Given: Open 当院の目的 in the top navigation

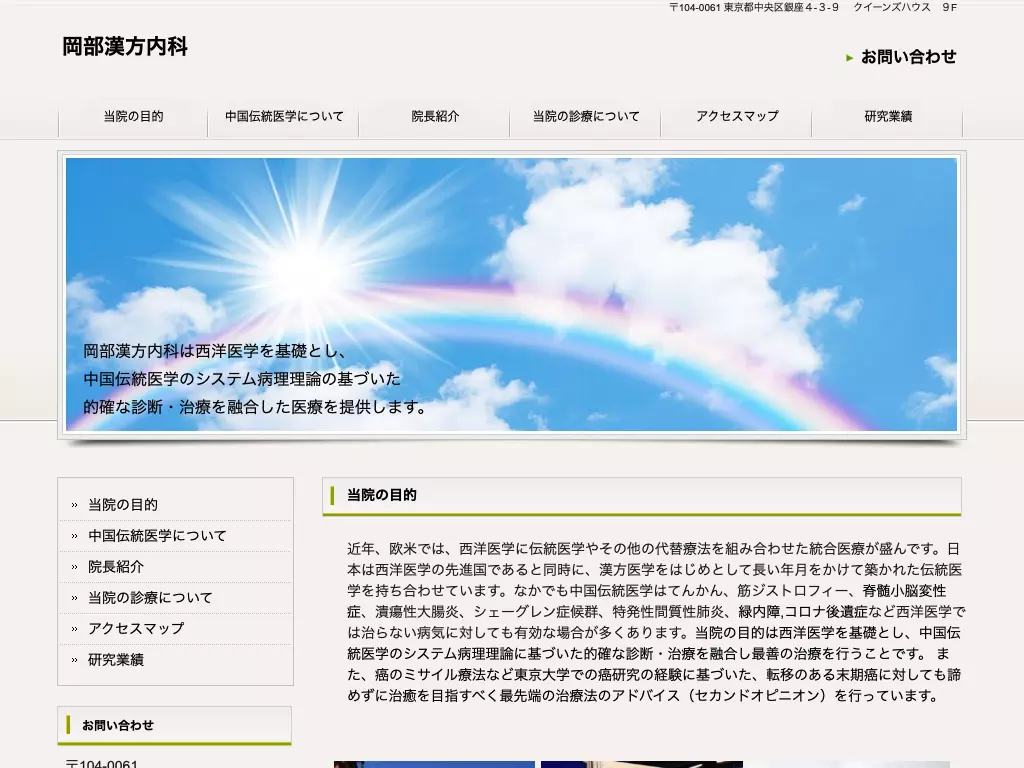Looking at the screenshot, I should click(x=133, y=117).
